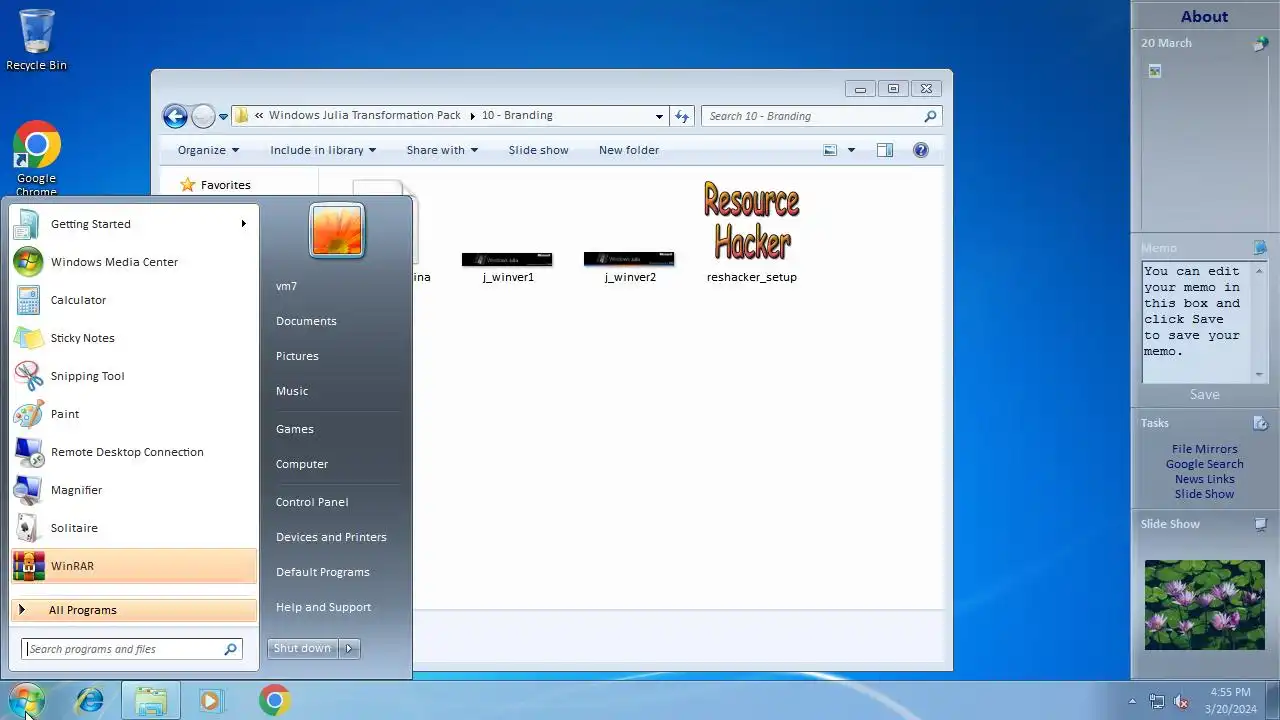Click the user account picture

pos(337,231)
